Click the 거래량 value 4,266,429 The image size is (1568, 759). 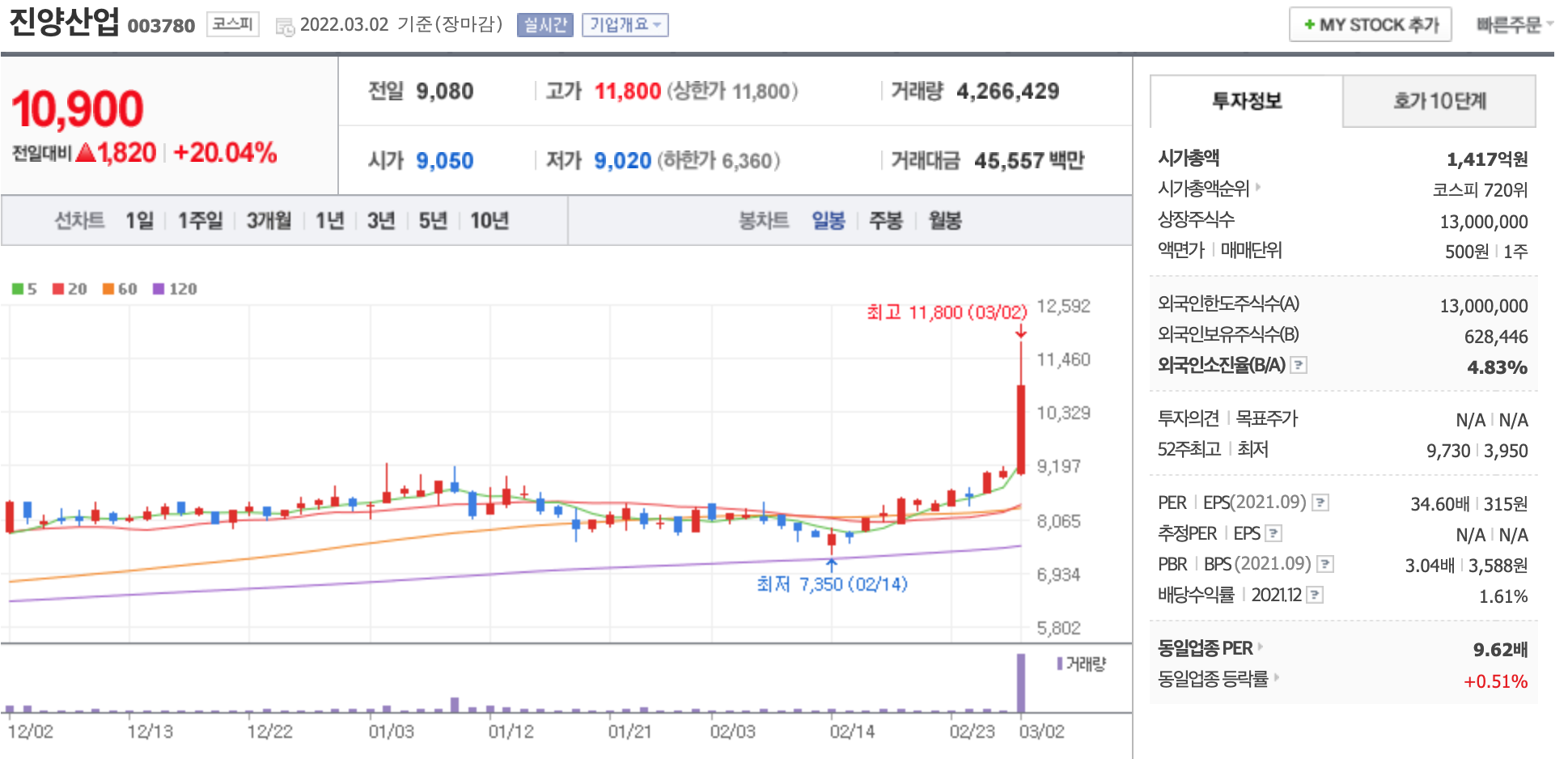coord(1007,91)
